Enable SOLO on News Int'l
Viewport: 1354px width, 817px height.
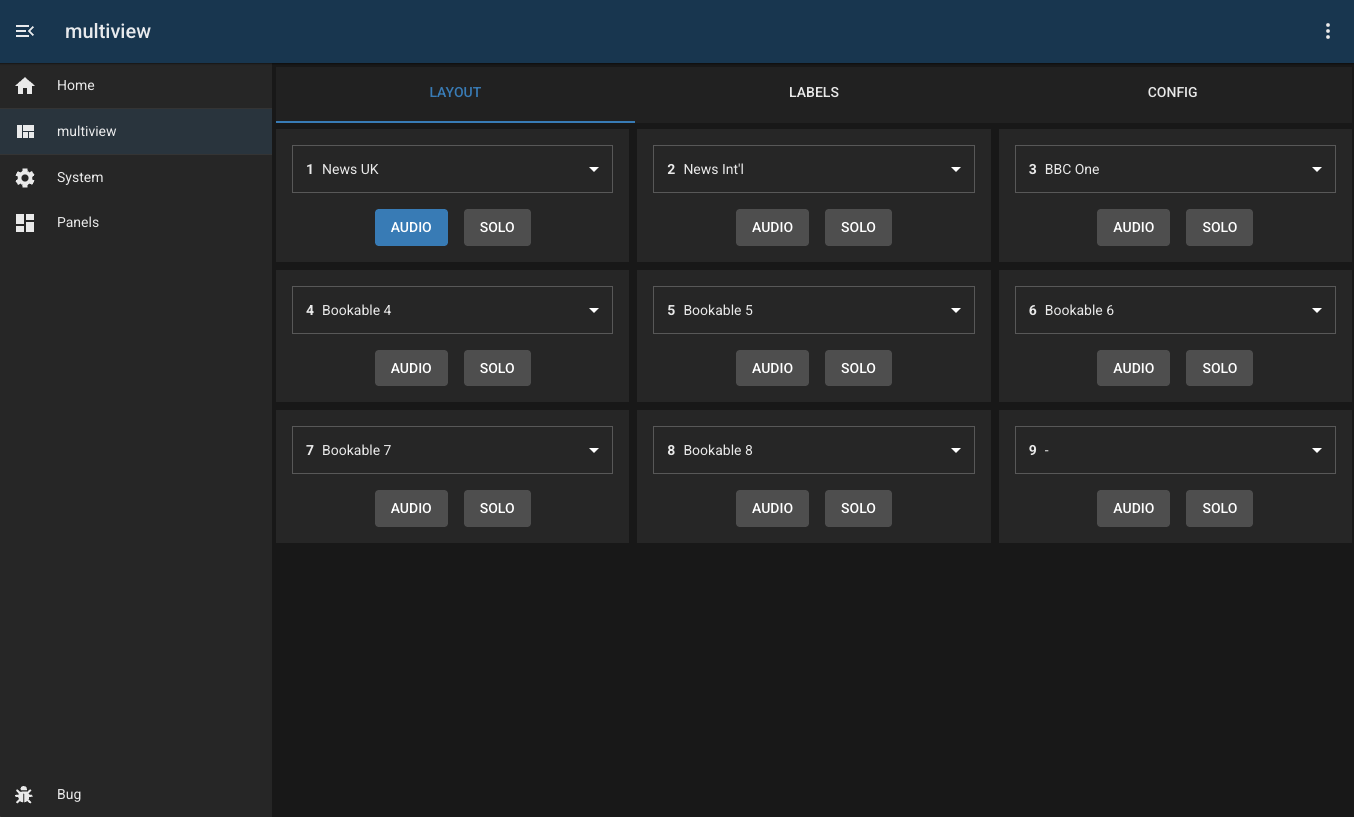click(858, 227)
